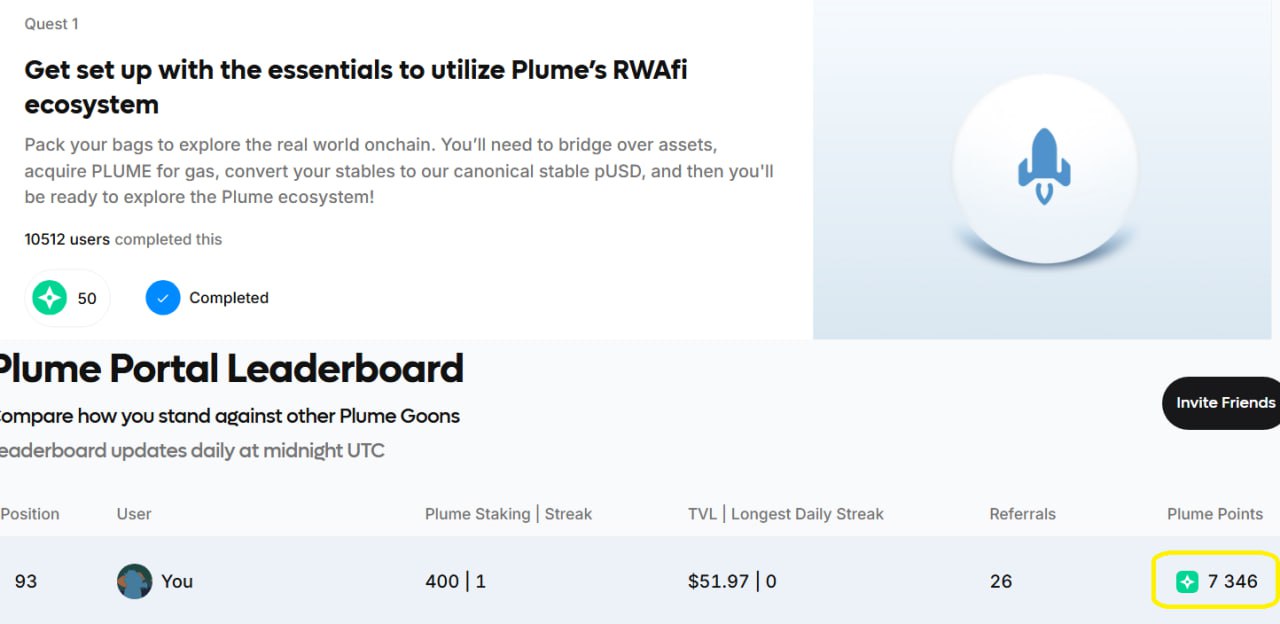Click the Invite Friends button
This screenshot has width=1280, height=624.
[x=1221, y=403]
